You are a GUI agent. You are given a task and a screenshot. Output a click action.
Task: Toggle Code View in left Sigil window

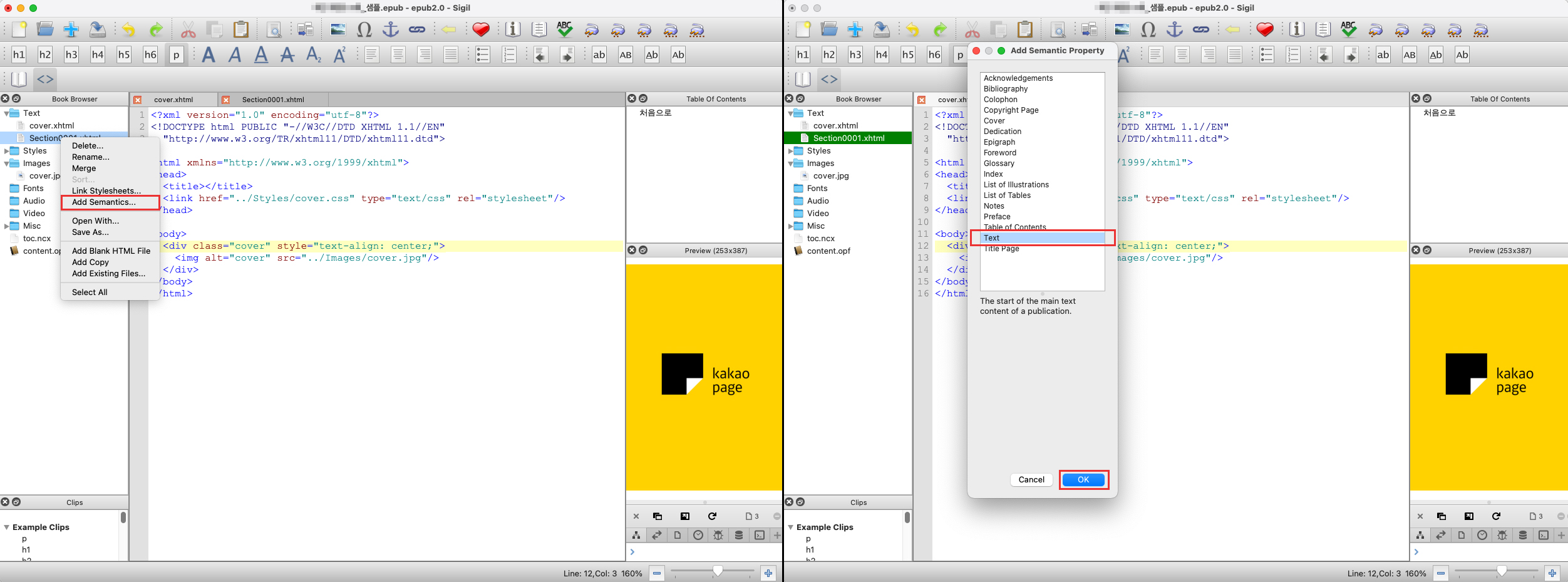45,79
